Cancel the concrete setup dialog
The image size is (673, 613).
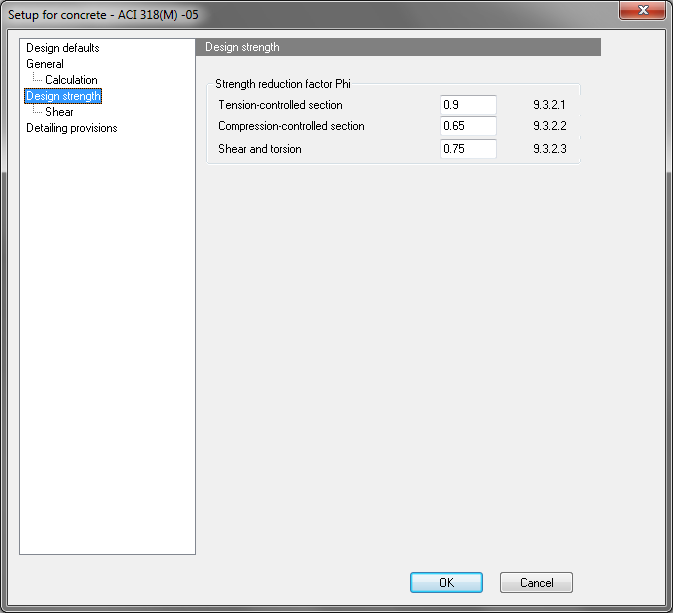536,583
